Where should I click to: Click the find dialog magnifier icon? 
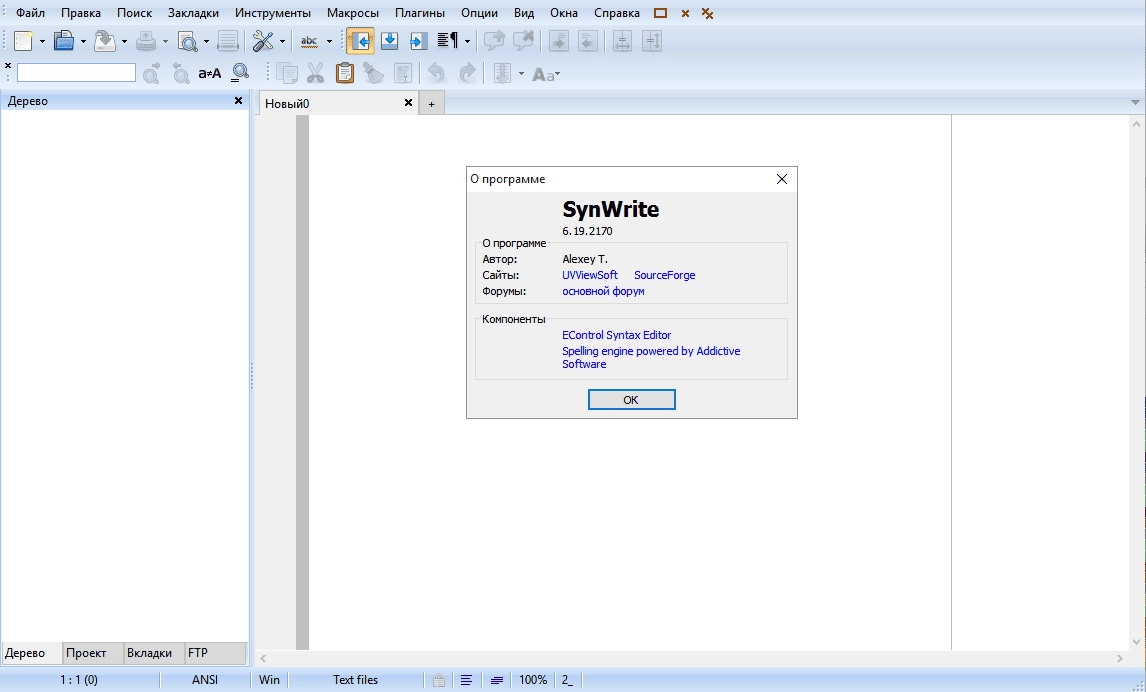pyautogui.click(x=240, y=73)
